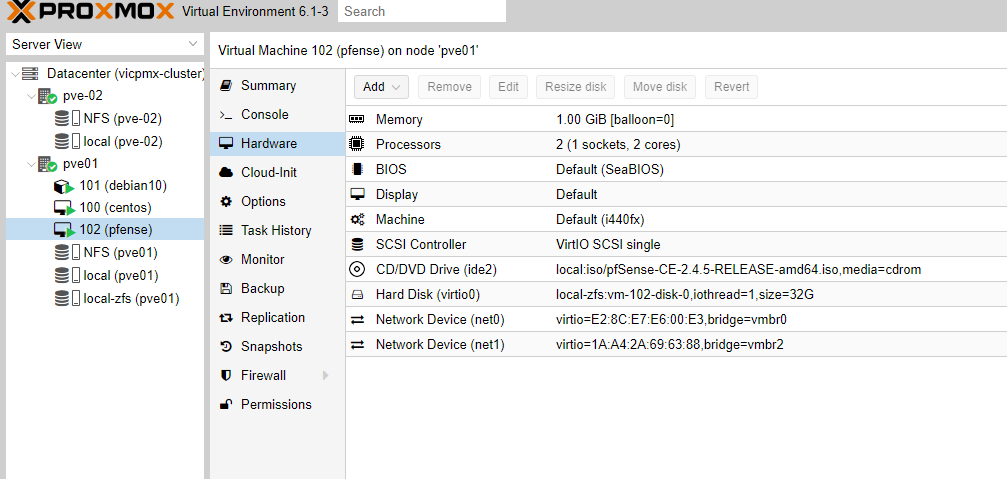The image size is (1007, 479).
Task: Select local-zfs (pve01) storage entry
Action: (131, 299)
